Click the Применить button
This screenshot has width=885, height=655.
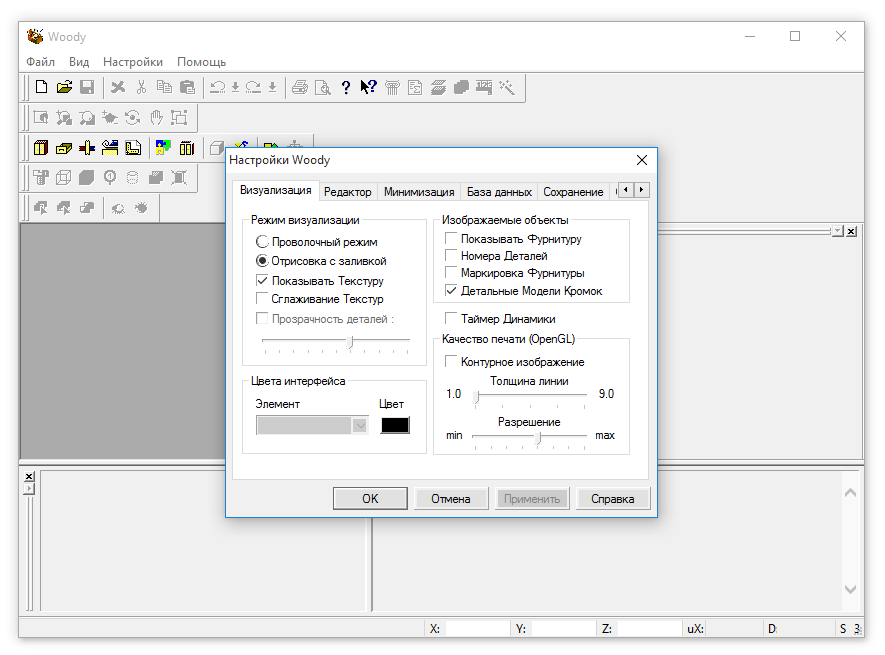[x=532, y=499]
